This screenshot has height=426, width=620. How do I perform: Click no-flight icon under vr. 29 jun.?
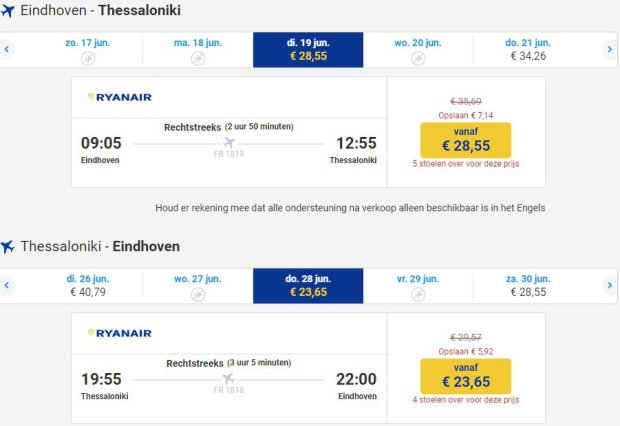point(418,295)
